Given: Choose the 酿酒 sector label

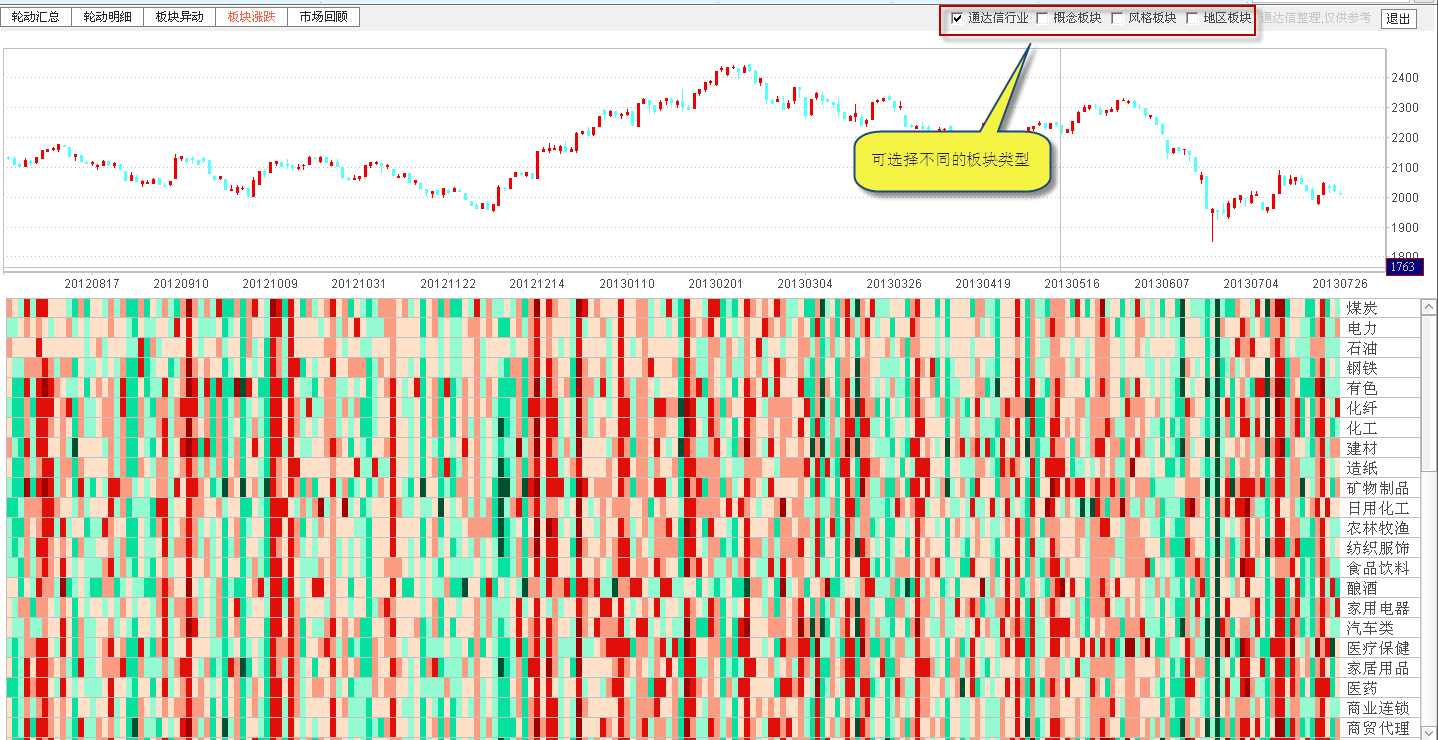Looking at the screenshot, I should tap(1361, 588).
